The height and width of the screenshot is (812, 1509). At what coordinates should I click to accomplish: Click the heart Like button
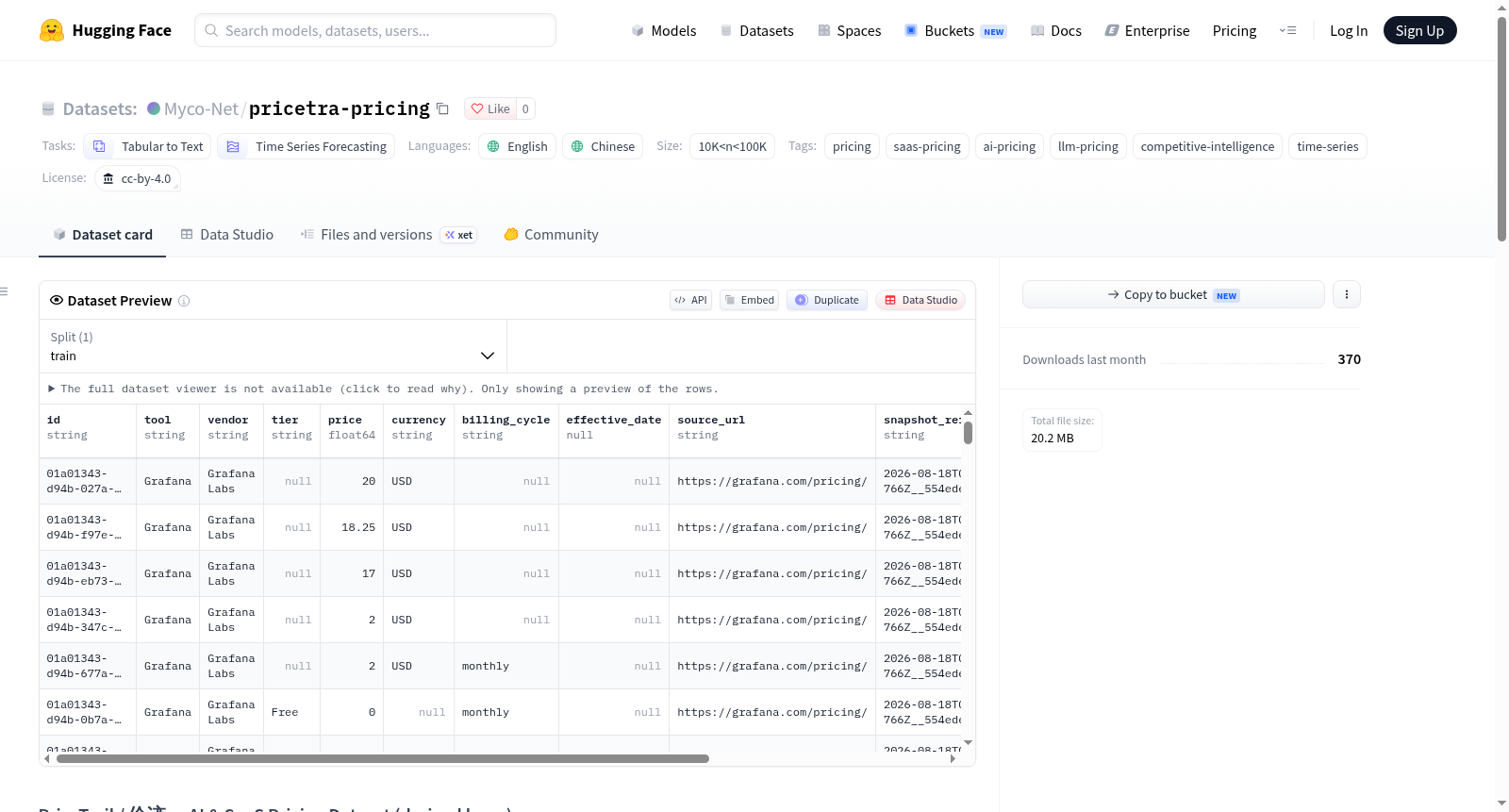click(490, 108)
